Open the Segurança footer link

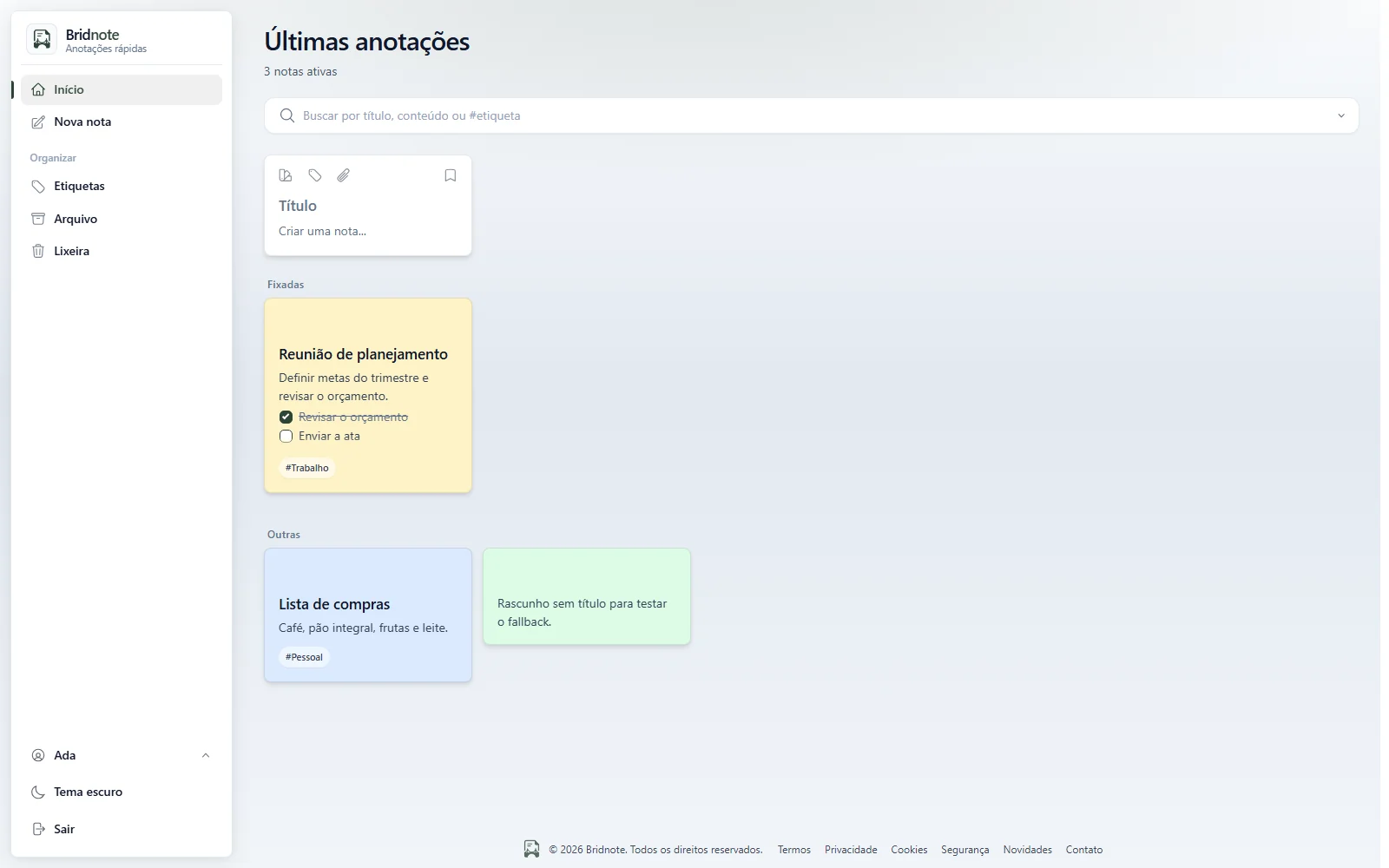click(965, 850)
